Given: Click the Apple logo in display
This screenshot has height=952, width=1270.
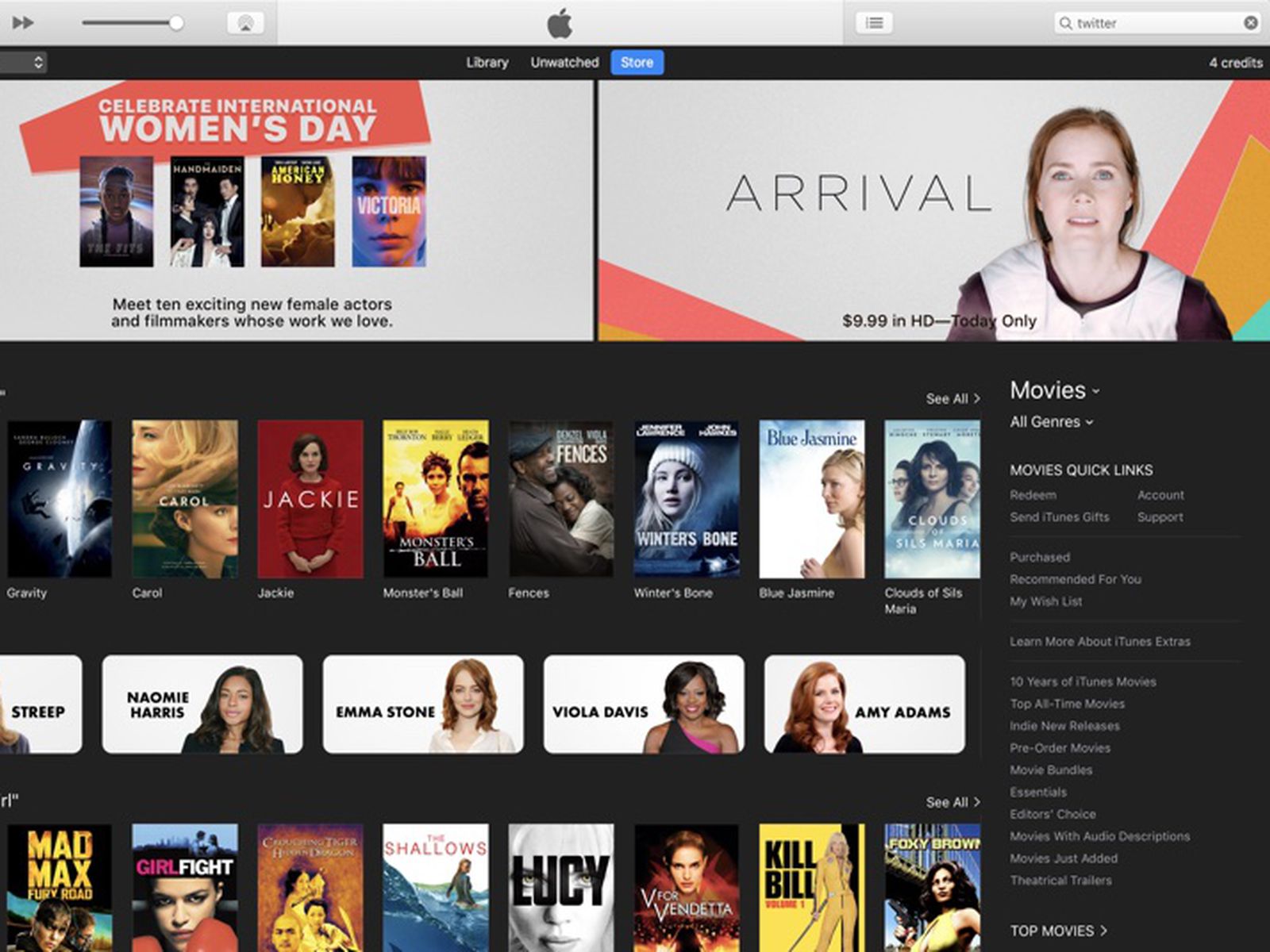Looking at the screenshot, I should point(560,24).
